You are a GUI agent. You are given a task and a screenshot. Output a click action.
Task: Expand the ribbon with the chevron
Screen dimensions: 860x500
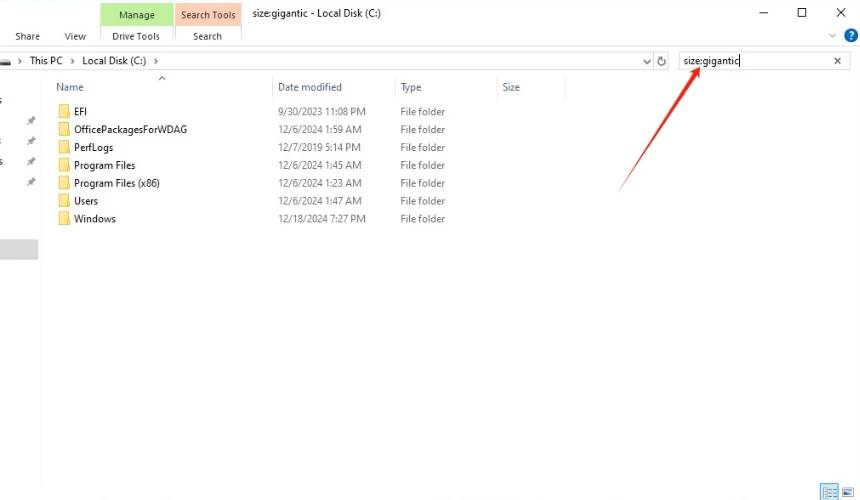pos(833,36)
